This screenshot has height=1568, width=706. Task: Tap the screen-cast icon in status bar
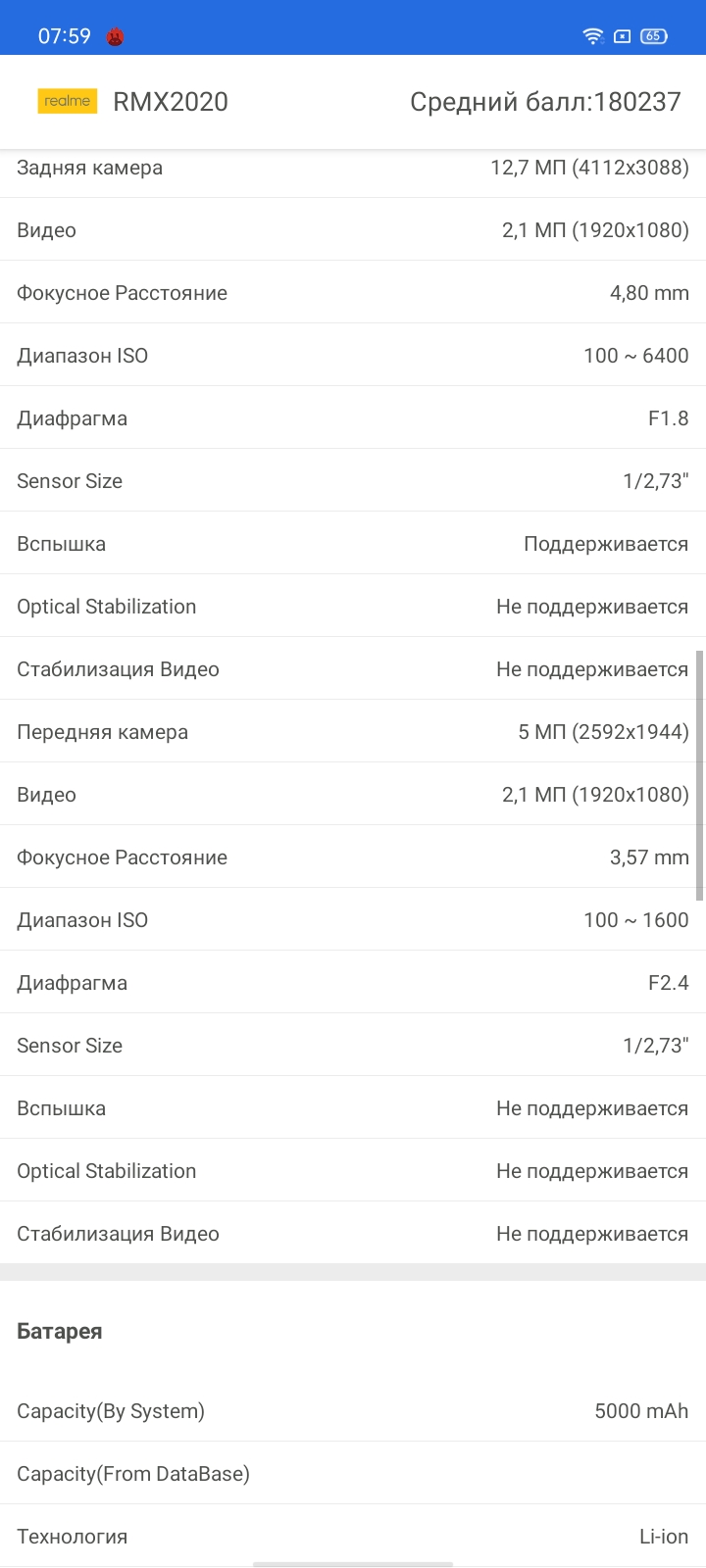(622, 36)
